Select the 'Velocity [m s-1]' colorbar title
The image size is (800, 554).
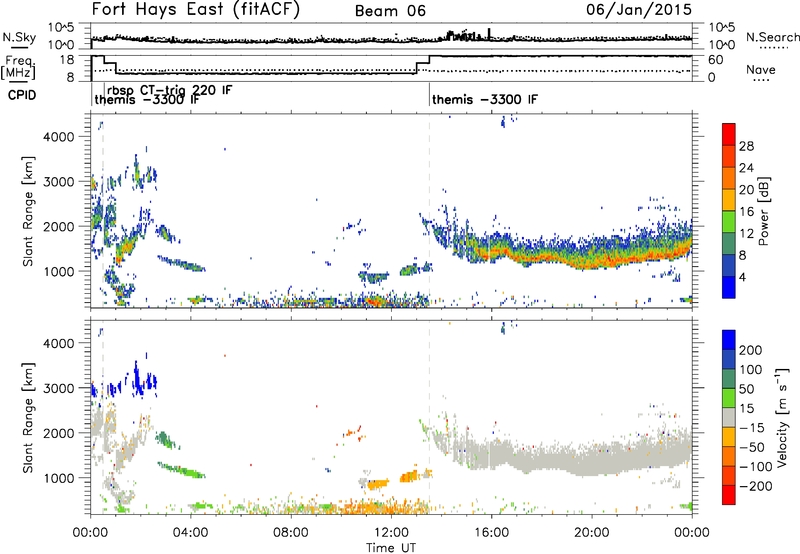coord(782,417)
